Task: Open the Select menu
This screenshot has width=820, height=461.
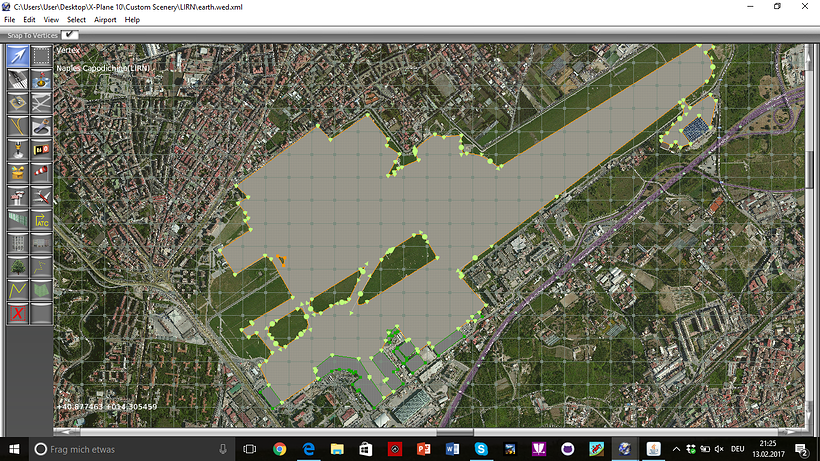Action: 76,20
